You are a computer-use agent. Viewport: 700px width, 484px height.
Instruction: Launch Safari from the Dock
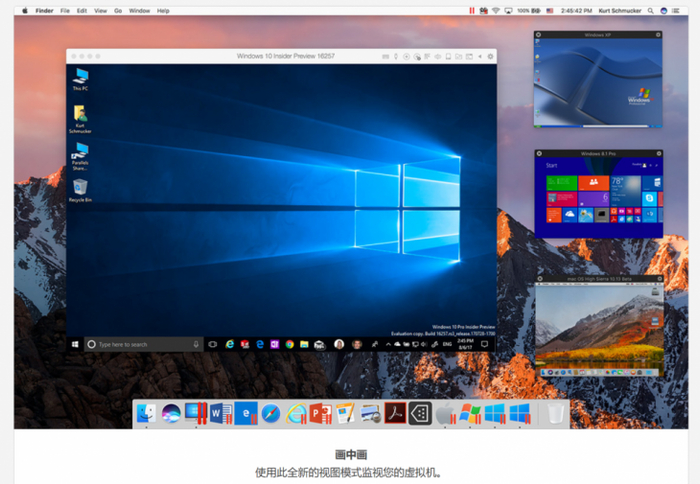271,413
